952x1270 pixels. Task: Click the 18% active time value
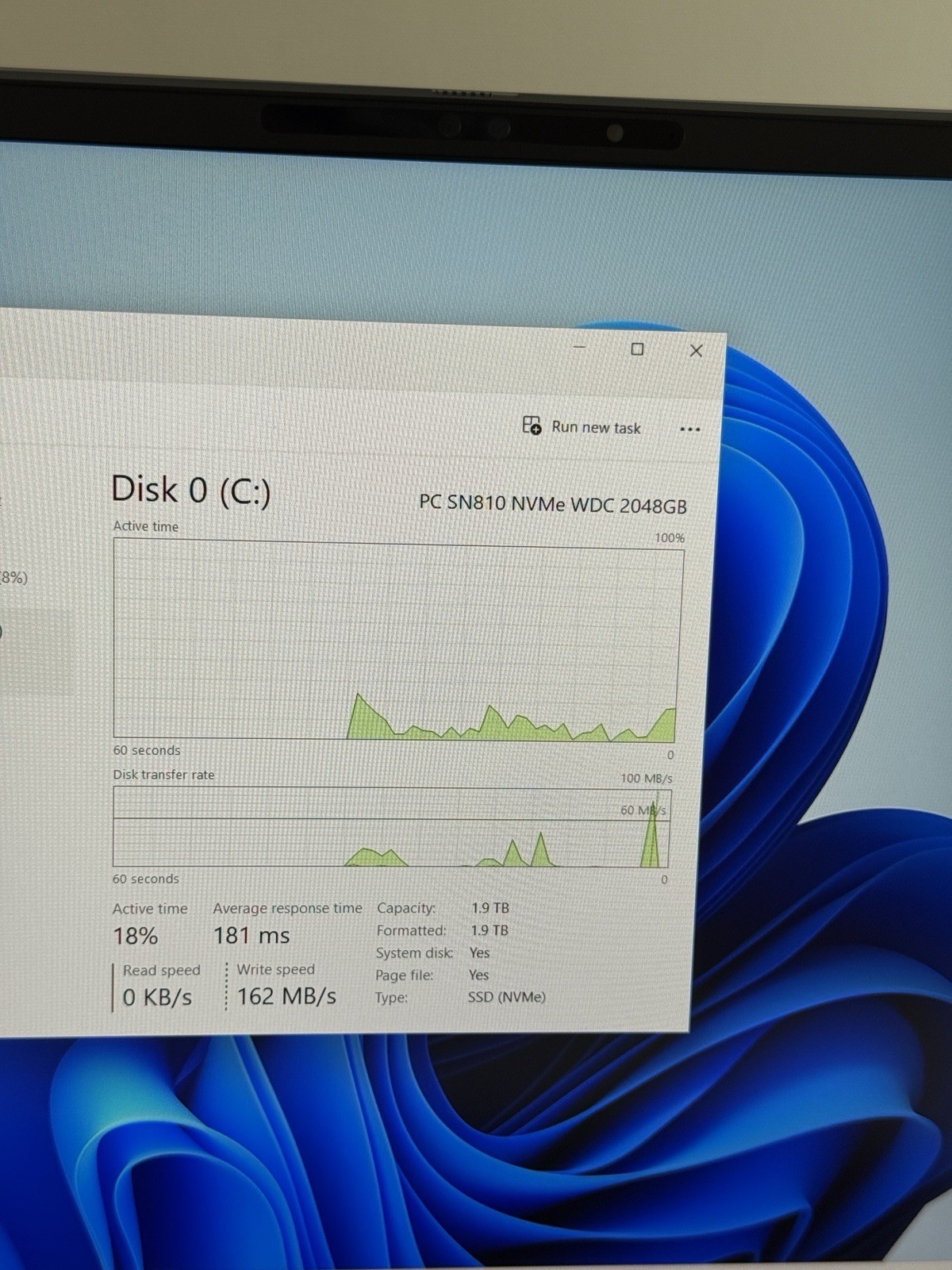coord(136,936)
